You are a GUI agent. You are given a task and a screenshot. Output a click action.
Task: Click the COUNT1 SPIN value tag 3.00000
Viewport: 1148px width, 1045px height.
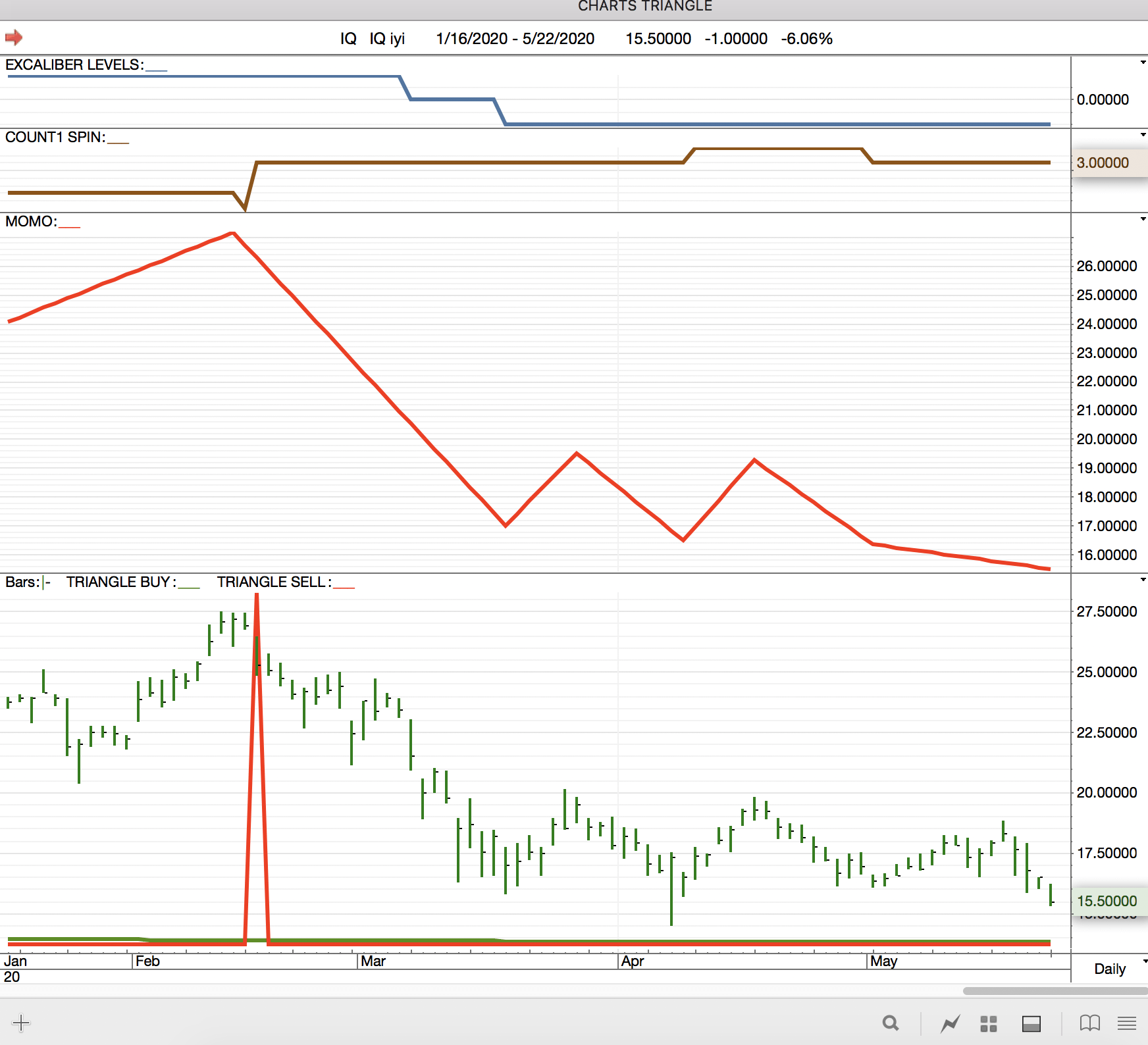click(1110, 163)
